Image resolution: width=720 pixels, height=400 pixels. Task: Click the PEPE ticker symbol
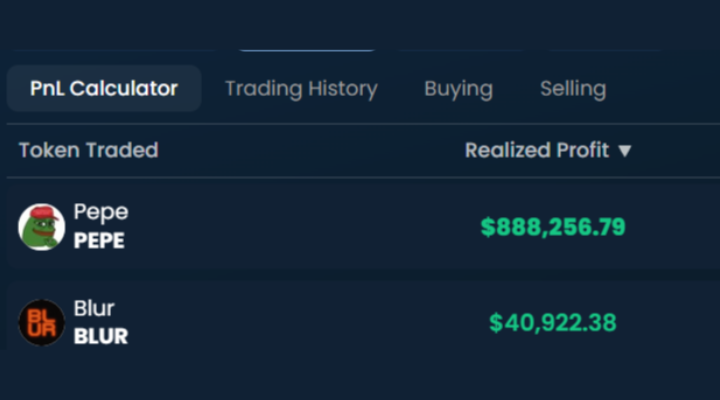(99, 241)
